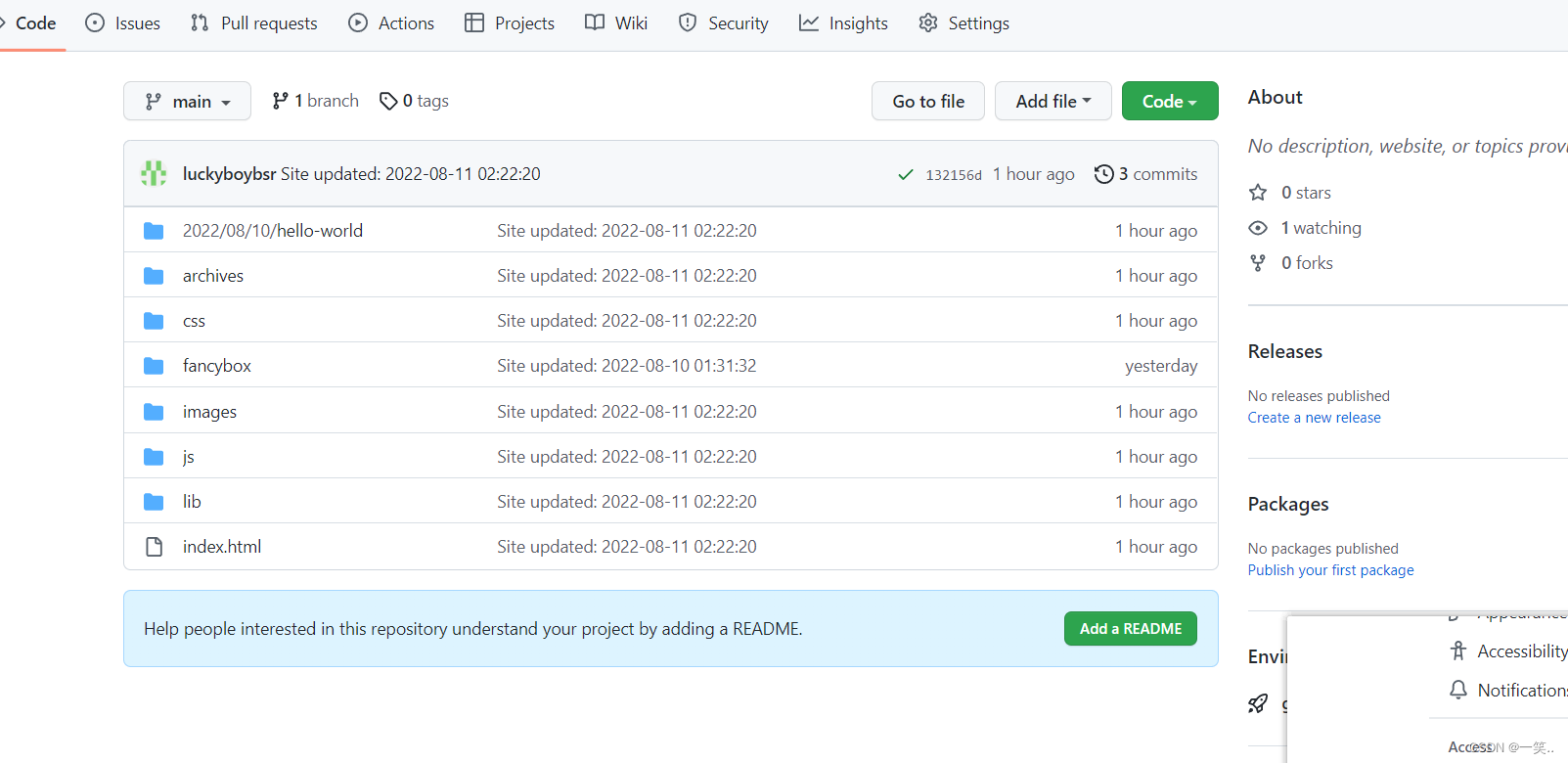This screenshot has height=763, width=1568.
Task: Open the Pull requests tab
Action: 254,23
